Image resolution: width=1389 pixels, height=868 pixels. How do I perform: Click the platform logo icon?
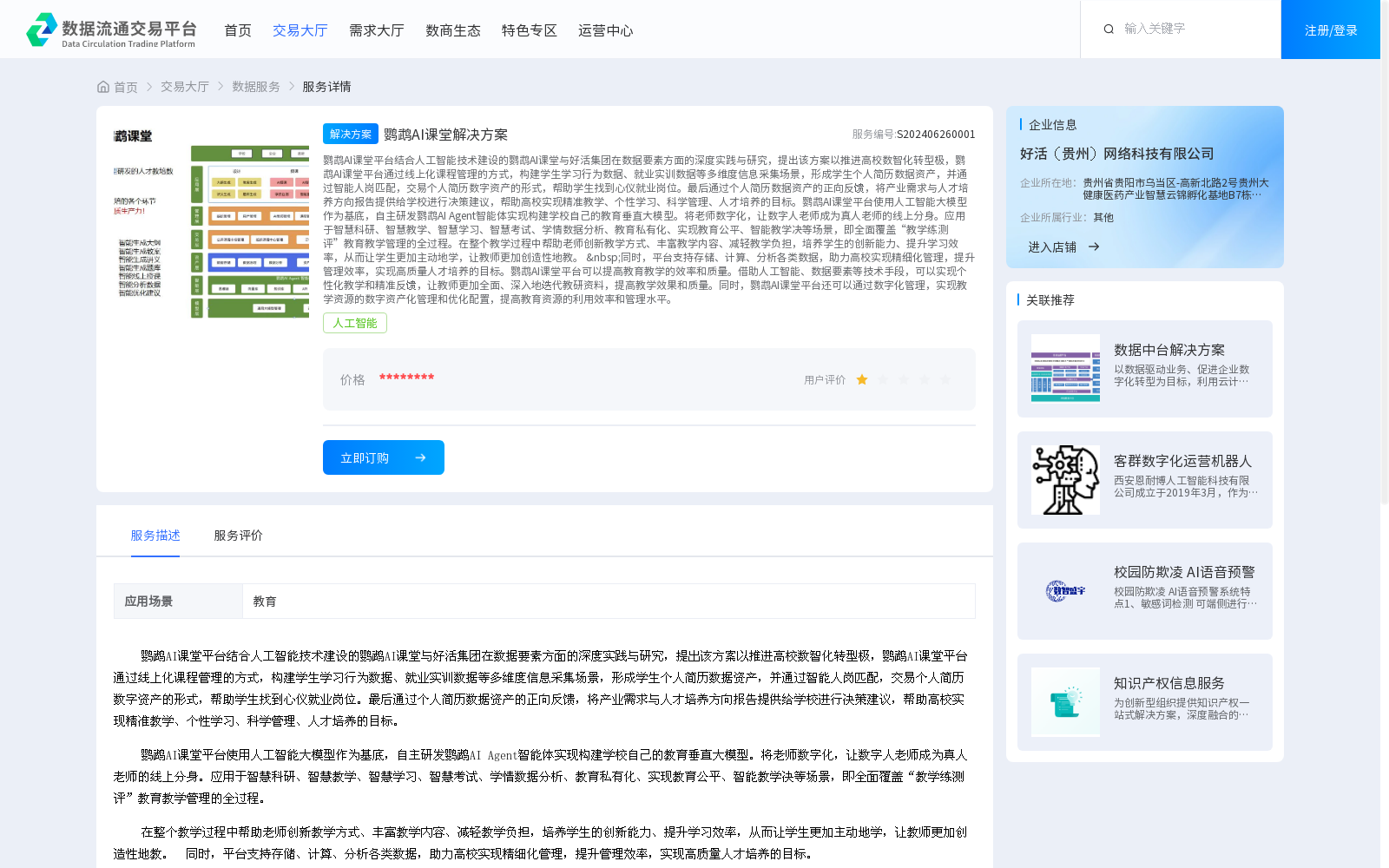pos(42,30)
